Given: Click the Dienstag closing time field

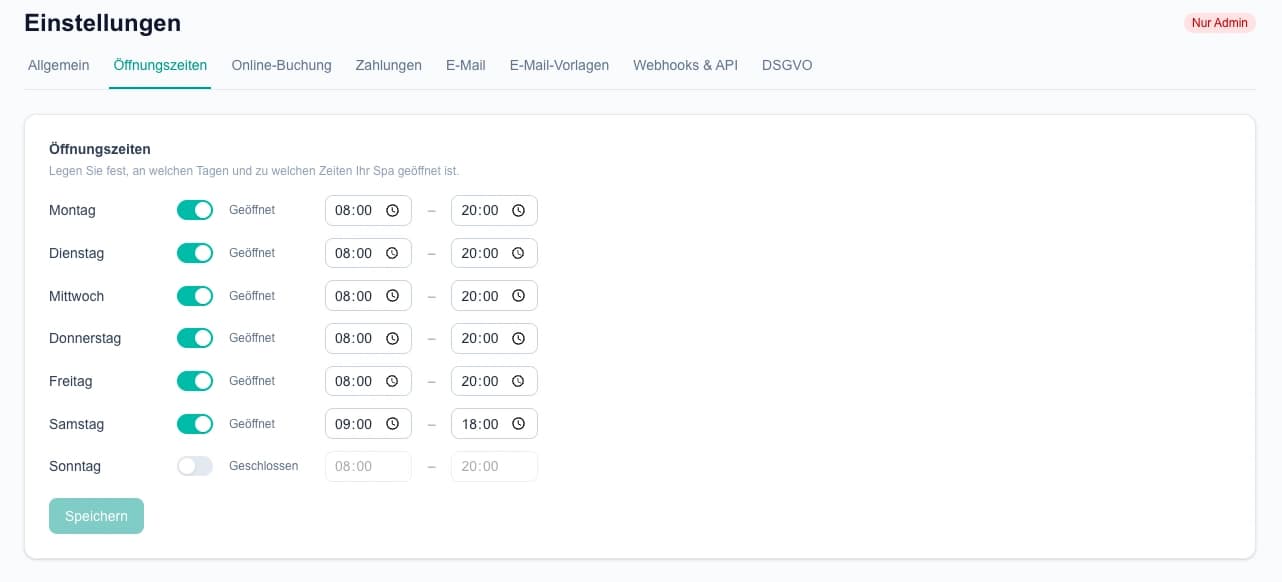Looking at the screenshot, I should pyautogui.click(x=480, y=254).
